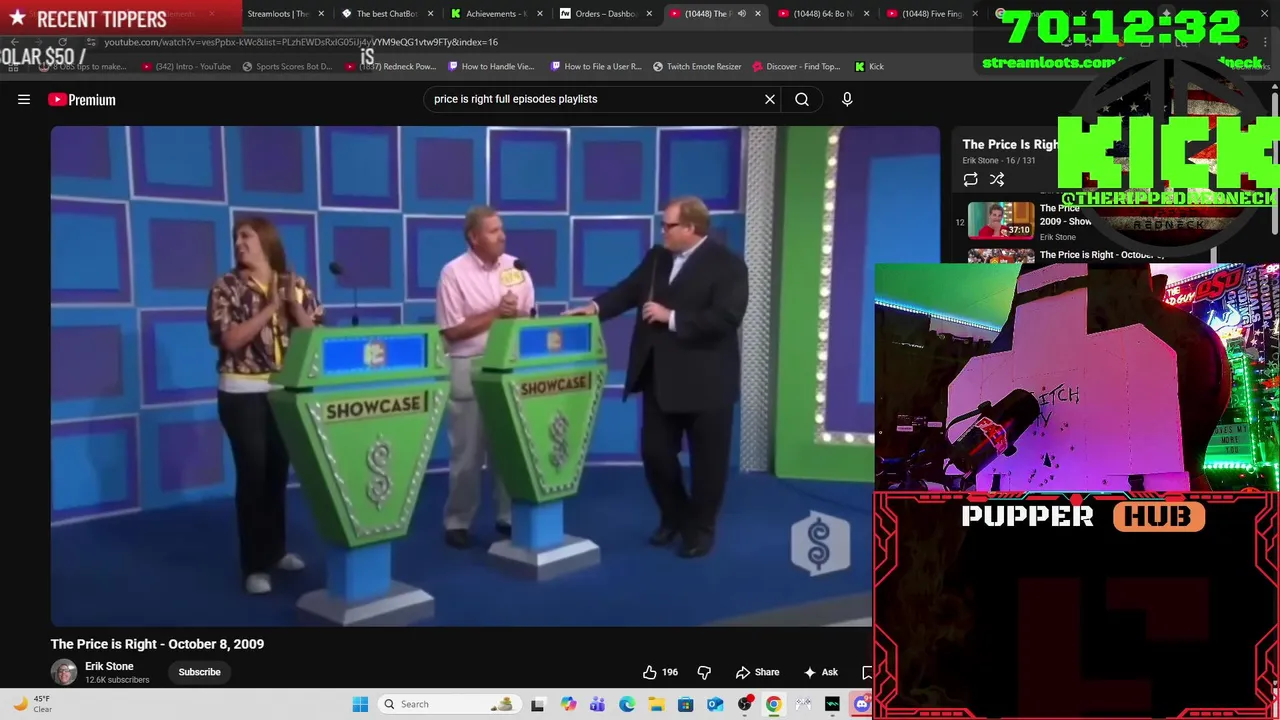
Task: Click the taskbar Search box
Action: [x=450, y=704]
